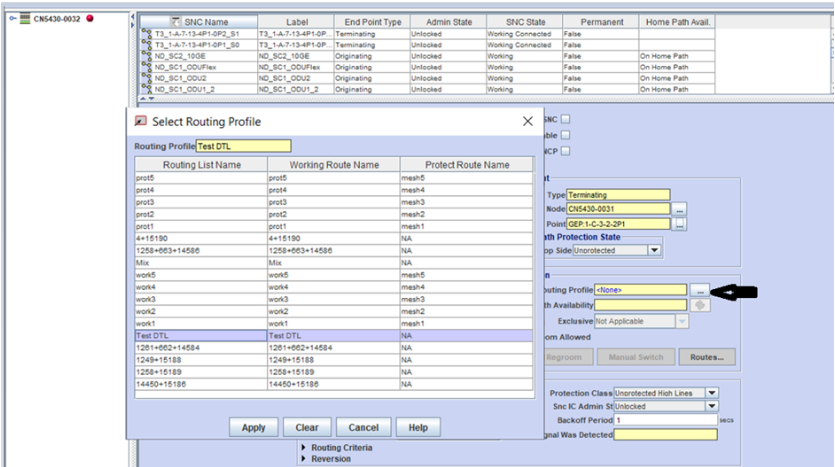Open the Protection Class dropdown
This screenshot has height=467, width=835.
point(712,393)
